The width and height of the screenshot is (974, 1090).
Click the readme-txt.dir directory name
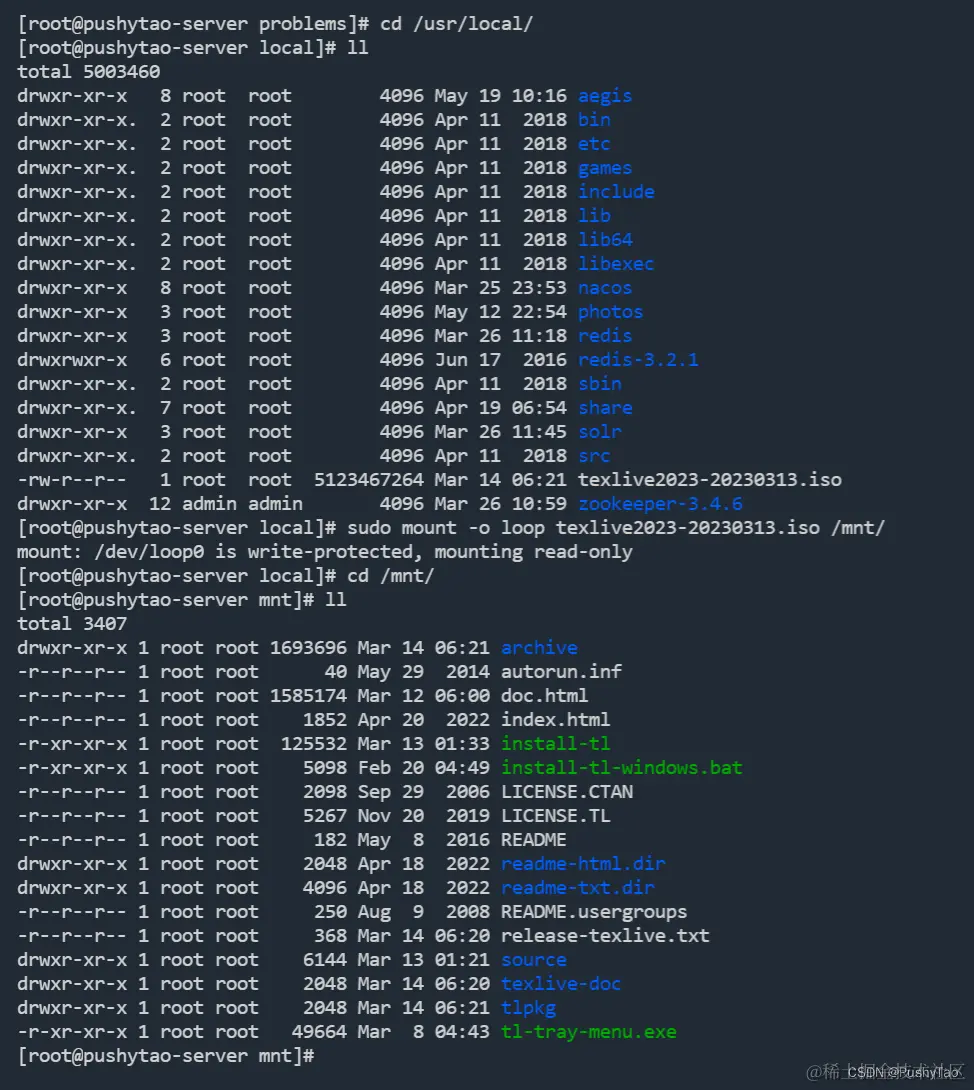point(578,888)
